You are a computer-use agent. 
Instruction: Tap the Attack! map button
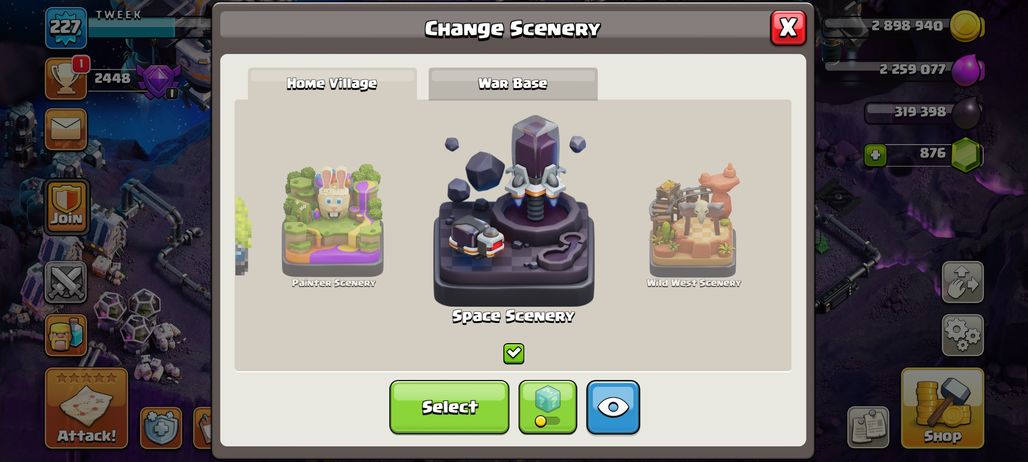coord(86,408)
